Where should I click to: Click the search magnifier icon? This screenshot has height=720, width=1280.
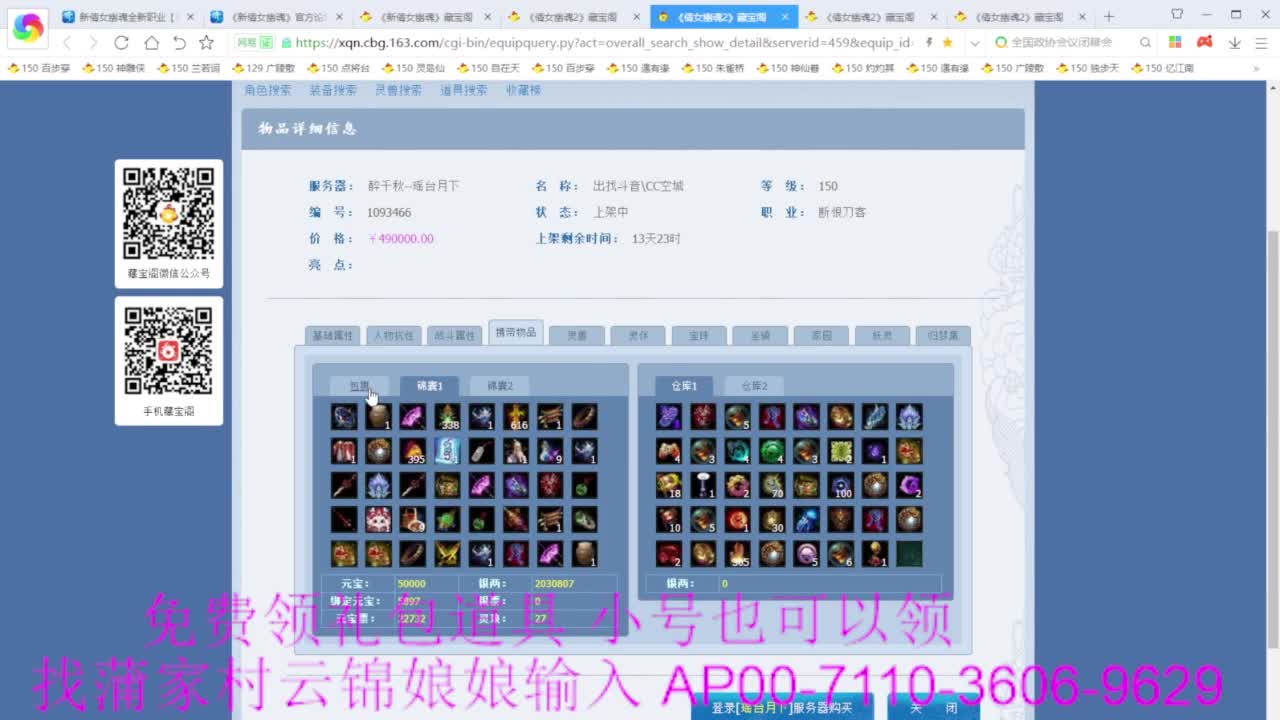point(1146,42)
